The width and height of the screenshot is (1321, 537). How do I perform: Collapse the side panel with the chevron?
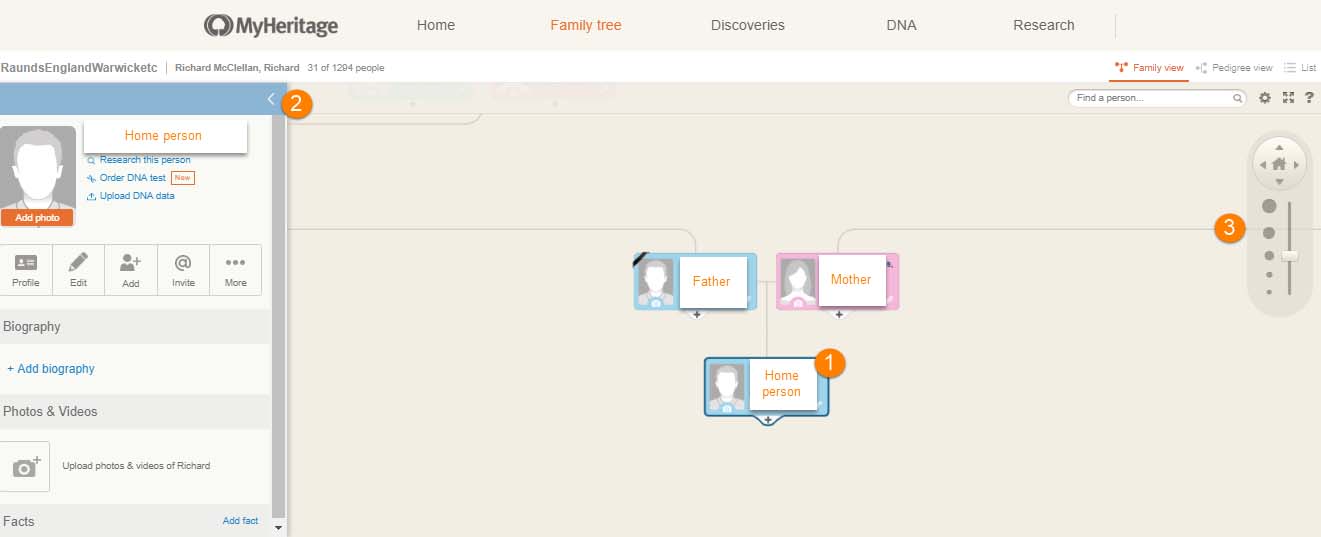click(270, 99)
